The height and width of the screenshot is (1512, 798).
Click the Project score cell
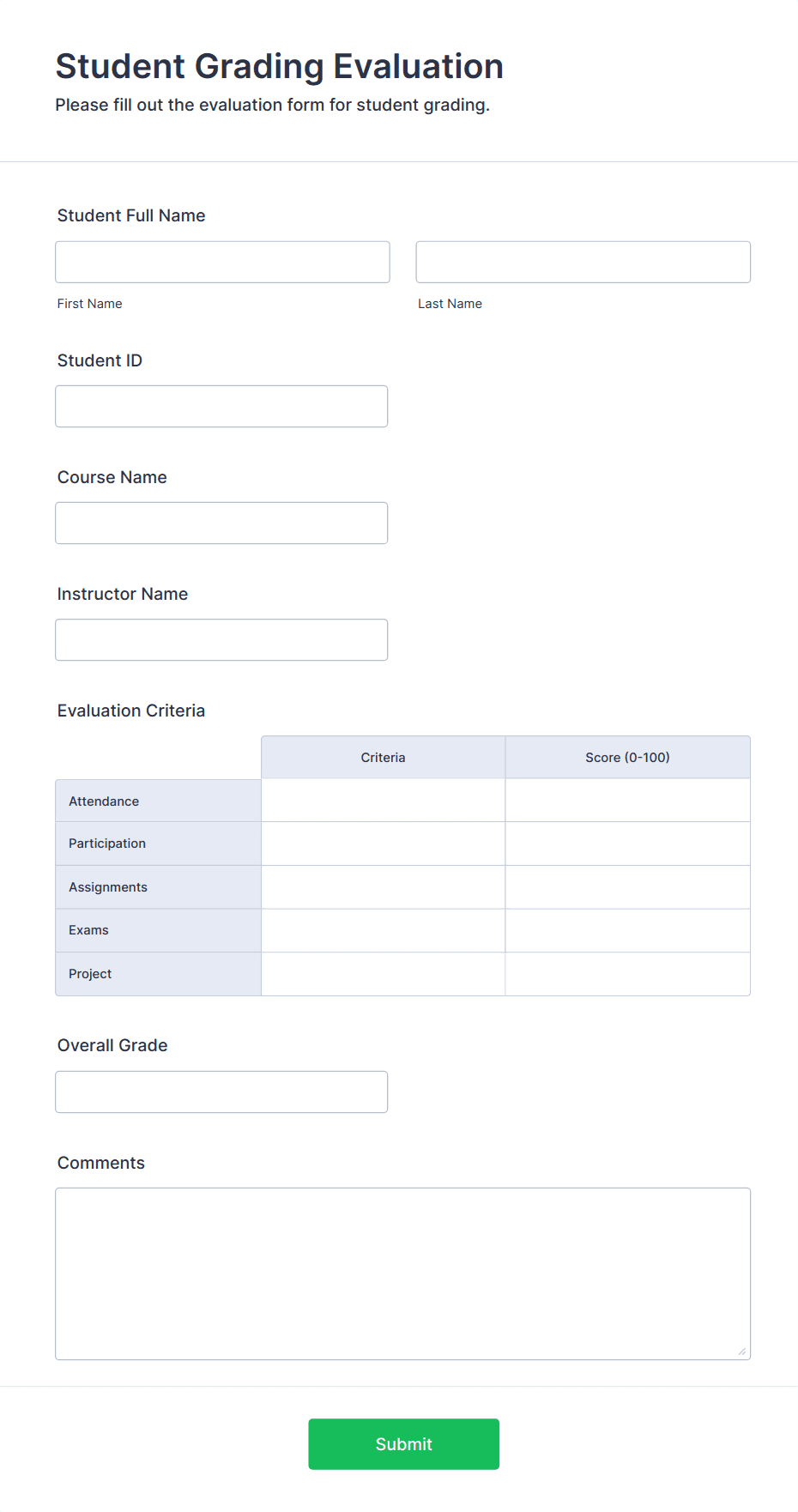(x=627, y=973)
